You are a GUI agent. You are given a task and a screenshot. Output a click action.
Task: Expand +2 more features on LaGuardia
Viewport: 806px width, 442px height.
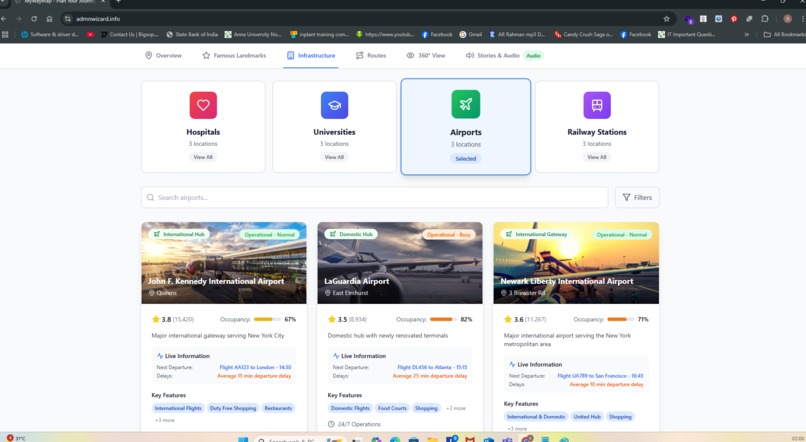[456, 408]
